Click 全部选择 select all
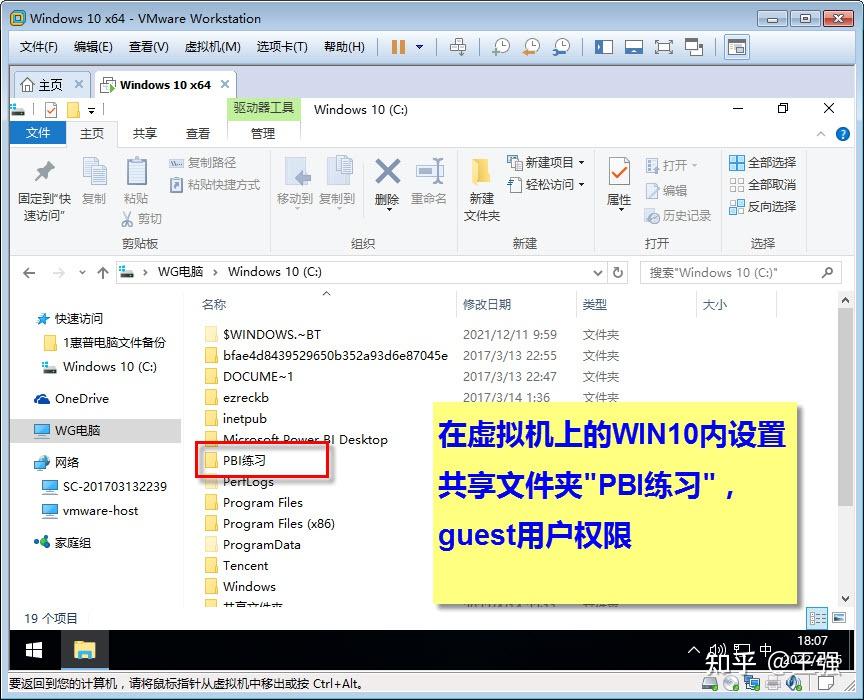Viewport: 864px width, 700px height. coord(763,163)
